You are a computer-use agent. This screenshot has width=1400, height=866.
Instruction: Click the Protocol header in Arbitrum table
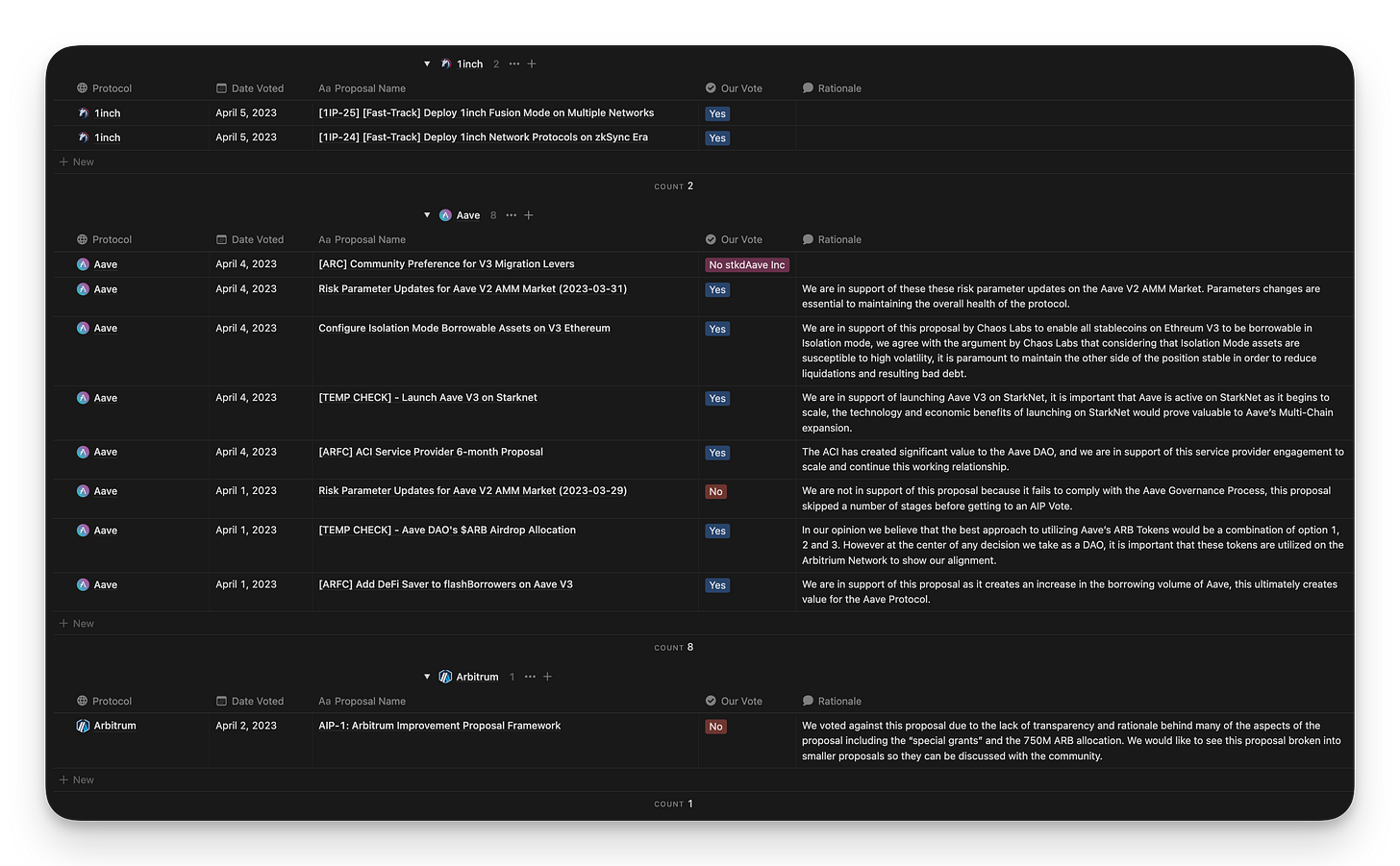click(104, 702)
